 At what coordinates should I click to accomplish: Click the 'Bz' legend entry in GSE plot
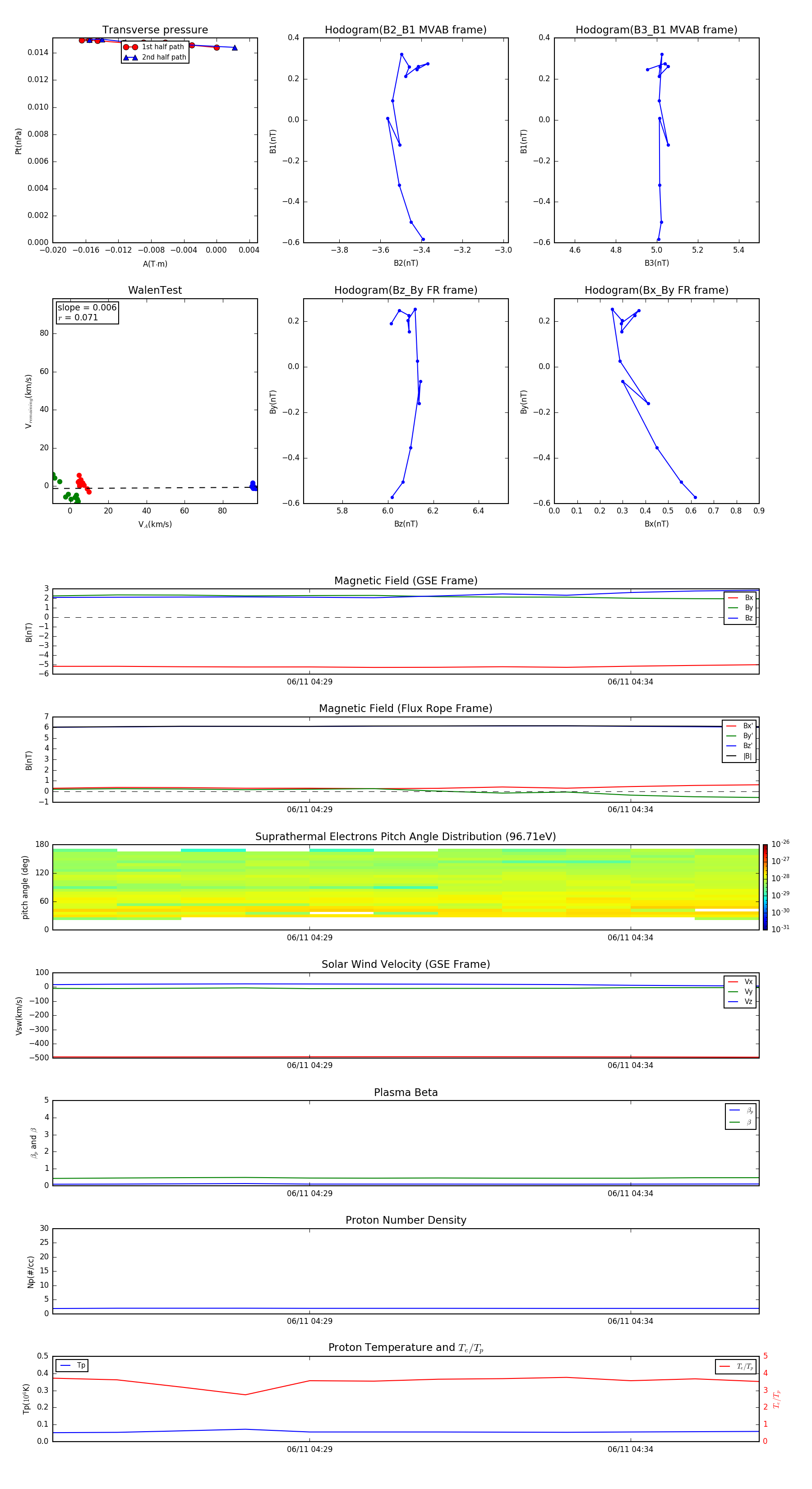click(740, 618)
